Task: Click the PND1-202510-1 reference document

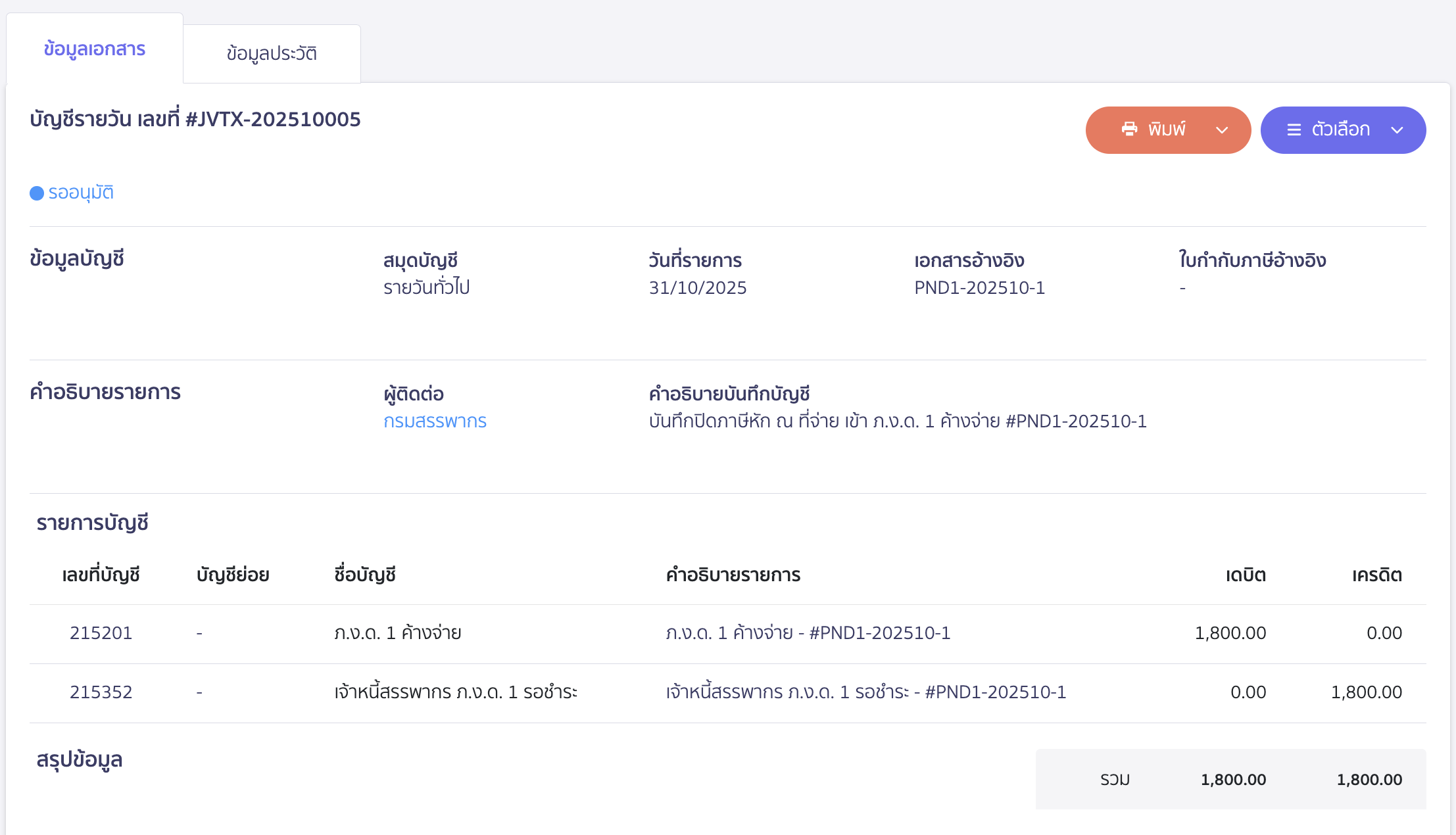Action: [x=979, y=287]
